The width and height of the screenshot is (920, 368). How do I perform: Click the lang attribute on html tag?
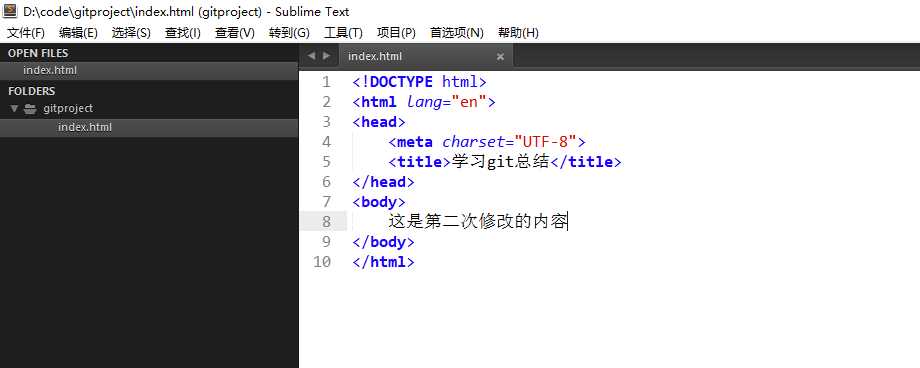[424, 102]
